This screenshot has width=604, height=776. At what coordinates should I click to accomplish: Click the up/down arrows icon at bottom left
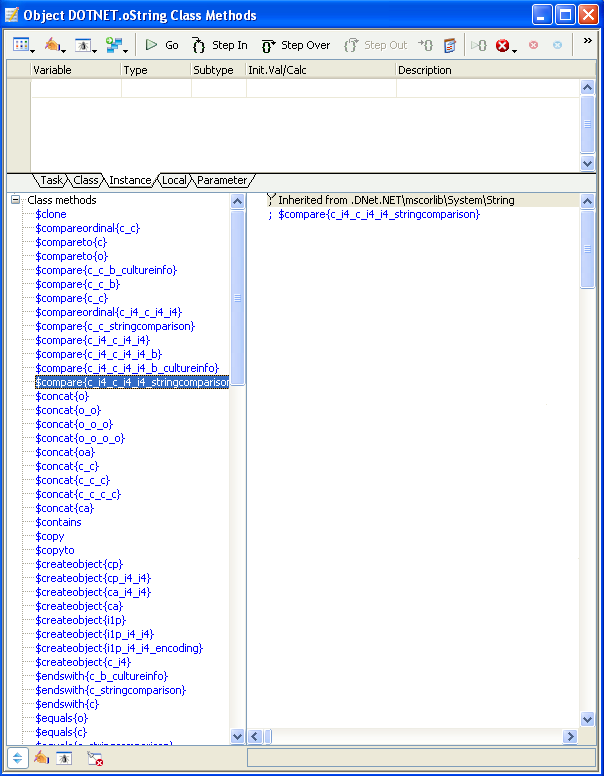17,758
